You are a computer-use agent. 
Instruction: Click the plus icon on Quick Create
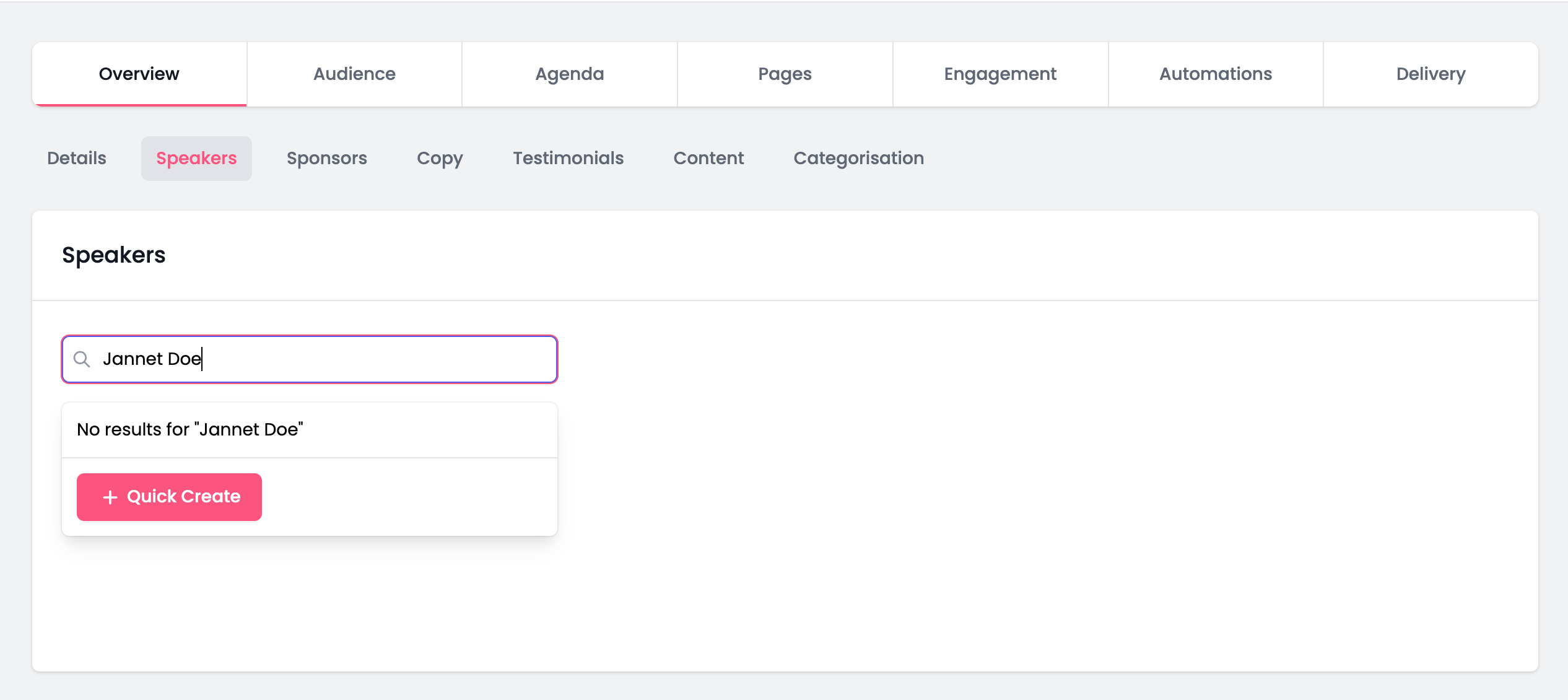click(110, 497)
